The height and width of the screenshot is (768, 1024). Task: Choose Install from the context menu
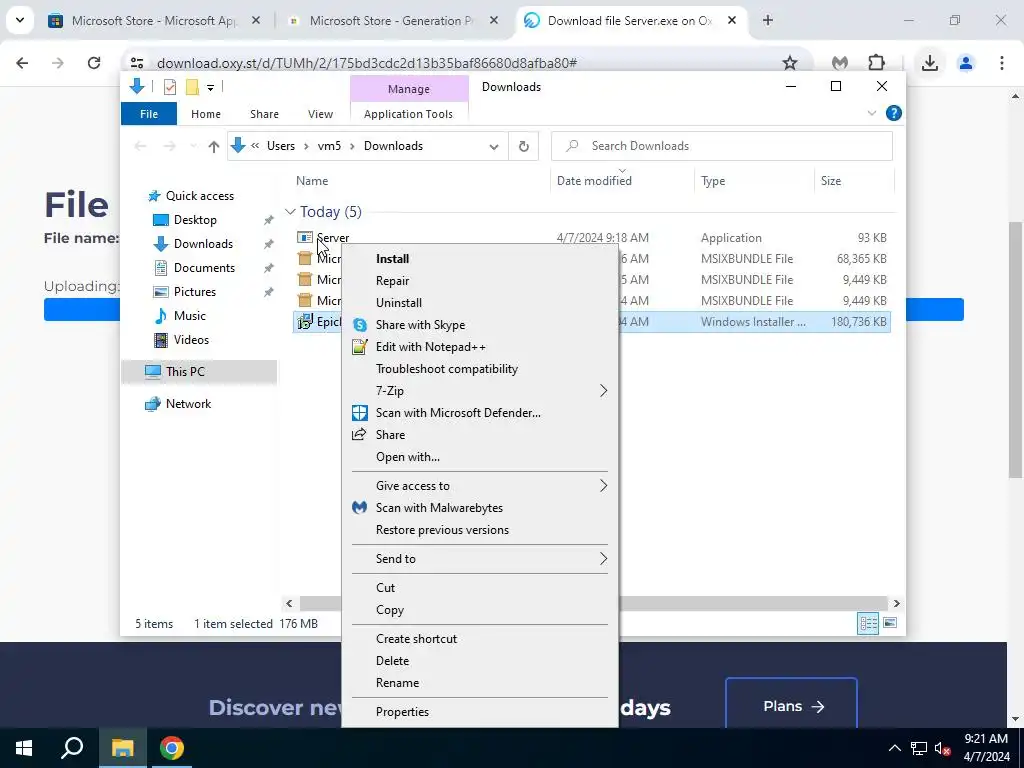click(x=392, y=259)
